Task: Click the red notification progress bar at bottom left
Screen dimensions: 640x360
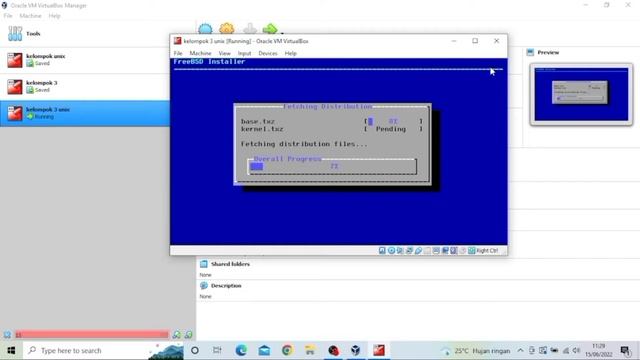Action: pyautogui.click(x=92, y=335)
